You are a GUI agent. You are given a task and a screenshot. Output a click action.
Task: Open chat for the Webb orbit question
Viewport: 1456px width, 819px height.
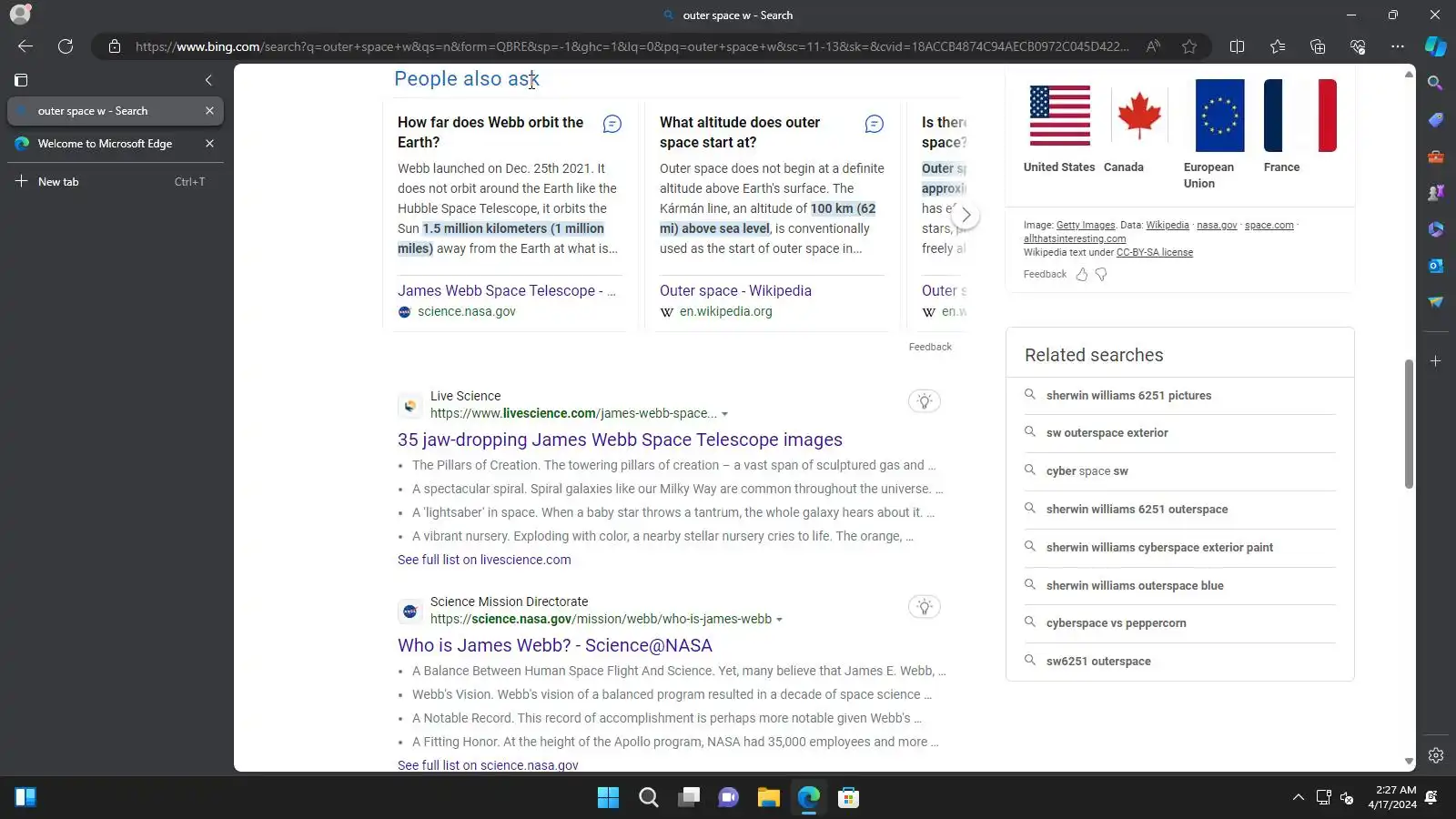612,124
